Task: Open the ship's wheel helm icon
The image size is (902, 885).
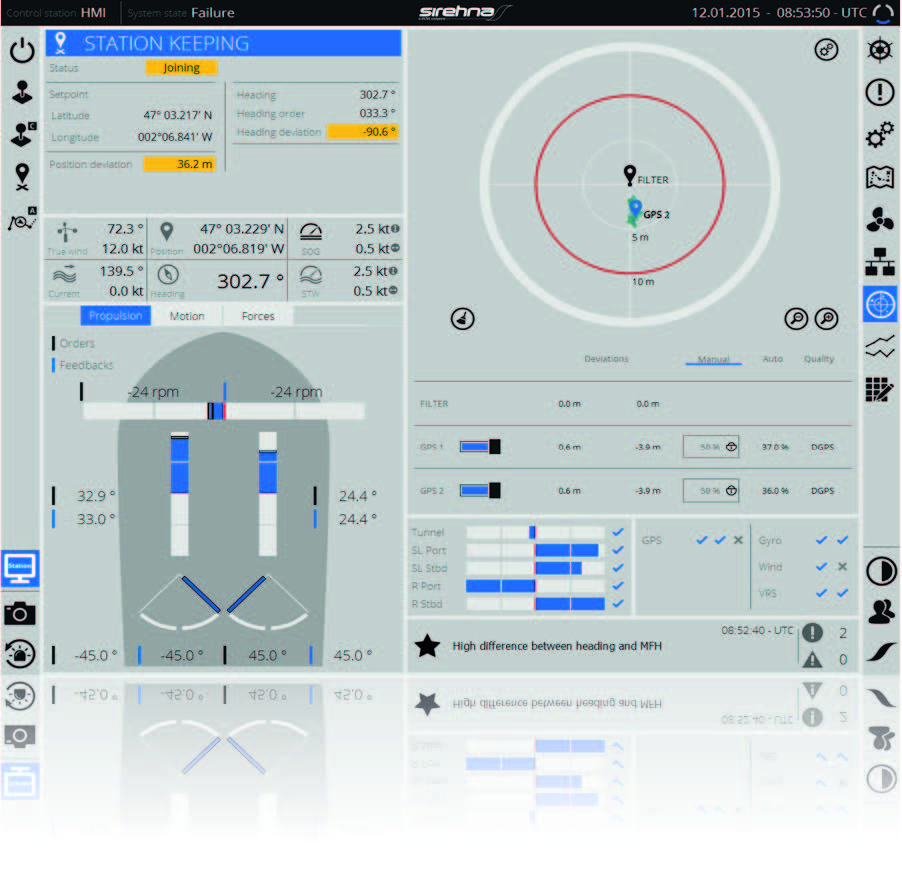Action: 879,51
